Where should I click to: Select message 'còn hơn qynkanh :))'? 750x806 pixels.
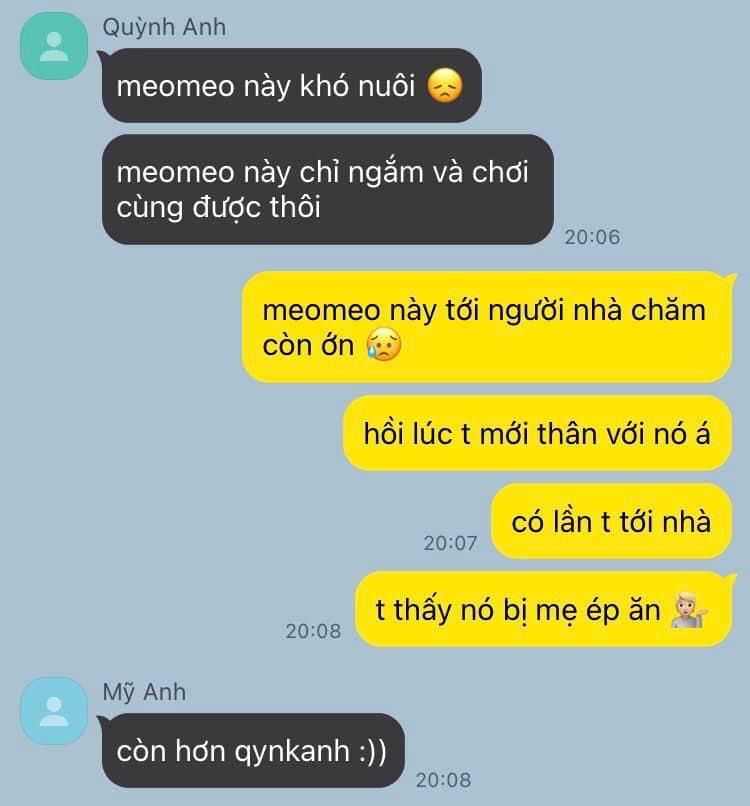pyautogui.click(x=253, y=750)
